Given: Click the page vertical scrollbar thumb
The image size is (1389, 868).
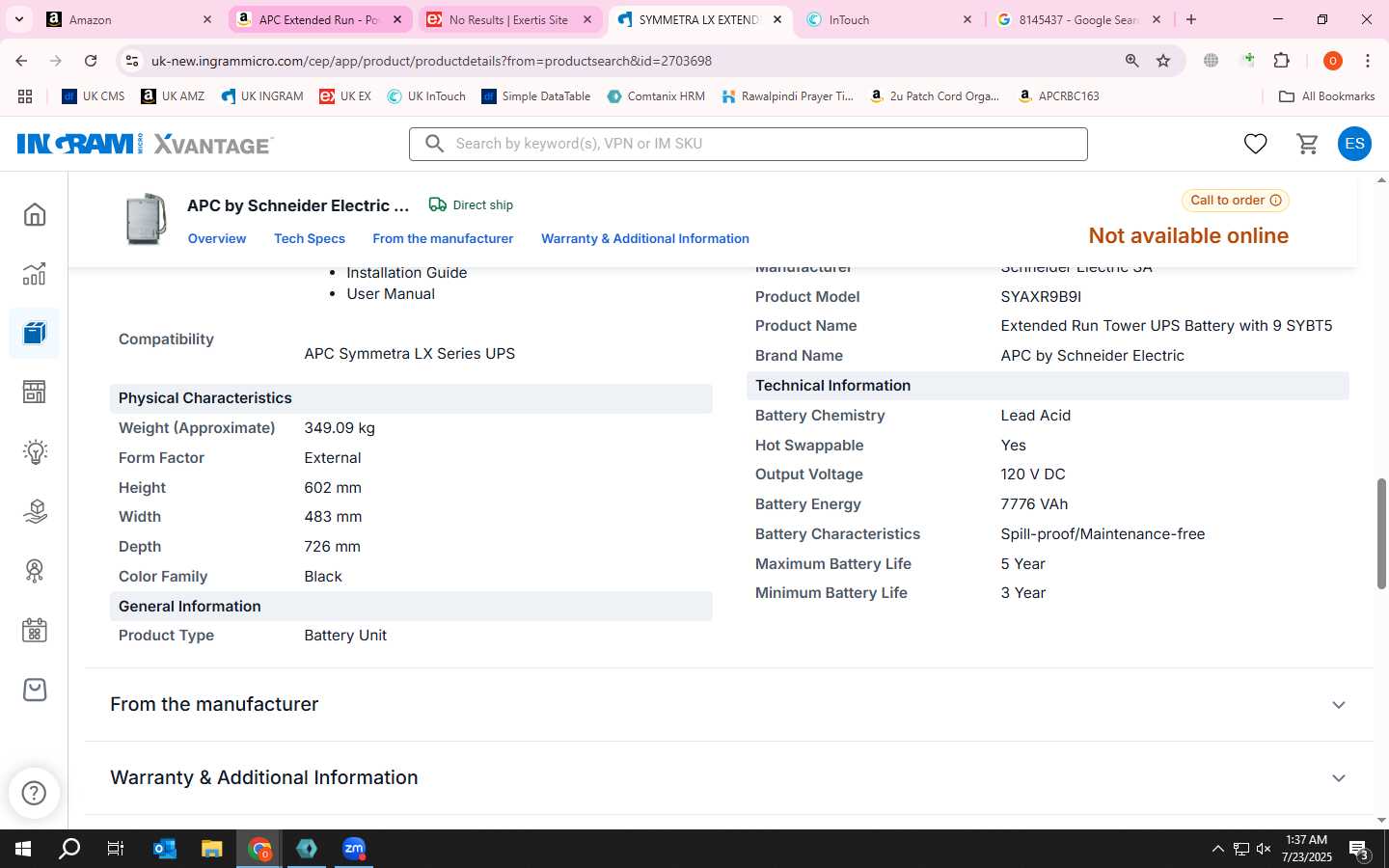Looking at the screenshot, I should (x=1381, y=532).
